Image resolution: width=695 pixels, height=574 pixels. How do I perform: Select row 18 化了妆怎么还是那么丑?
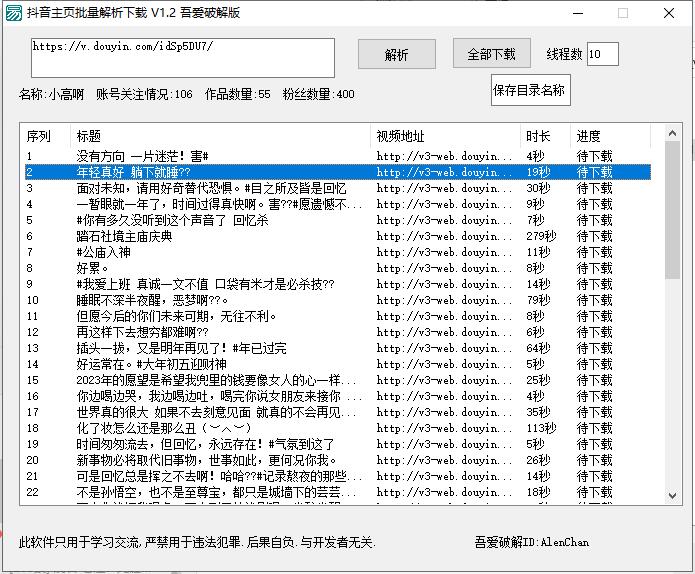coord(338,428)
